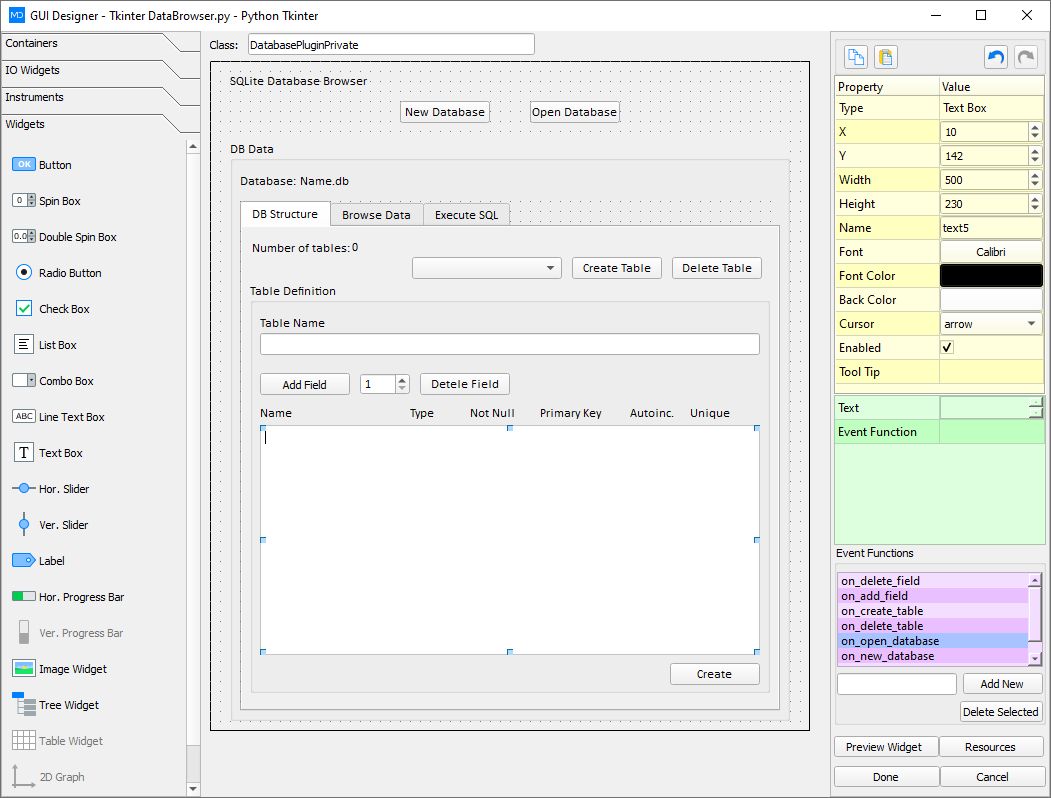This screenshot has height=798, width=1051.
Task: Click the Name property field text5
Action: pyautogui.click(x=991, y=227)
